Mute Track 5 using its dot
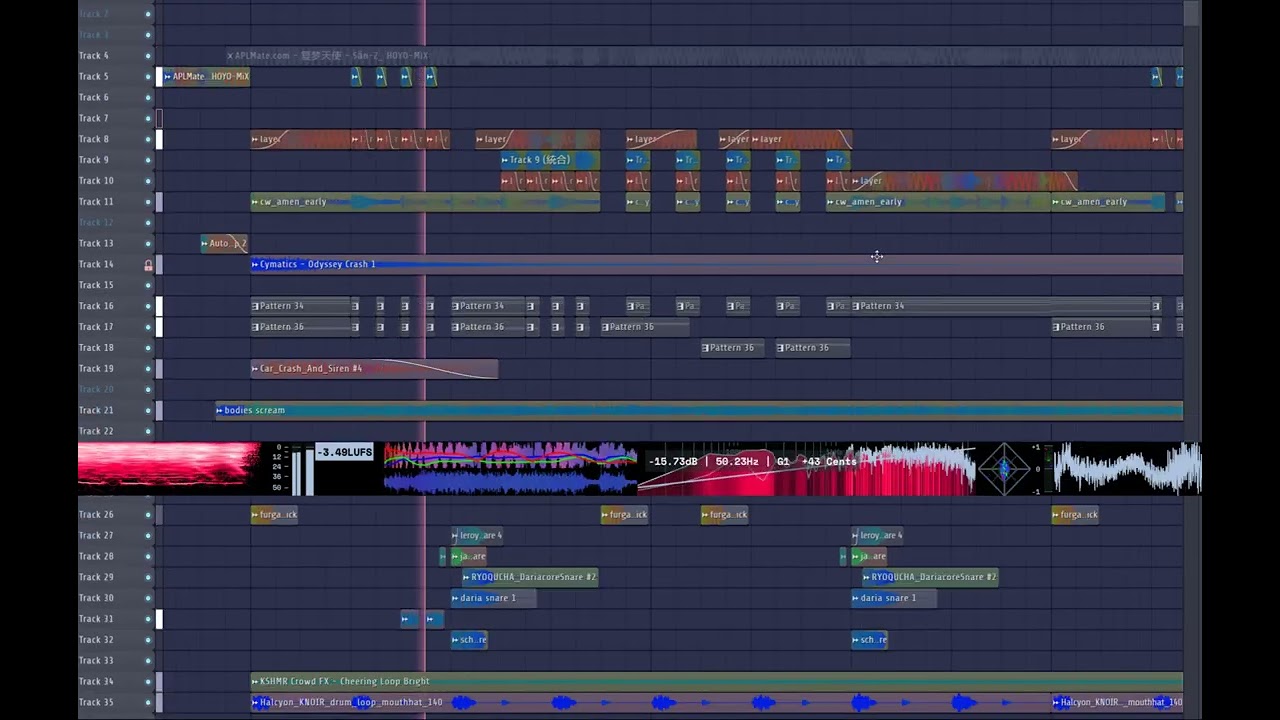 pyautogui.click(x=148, y=77)
